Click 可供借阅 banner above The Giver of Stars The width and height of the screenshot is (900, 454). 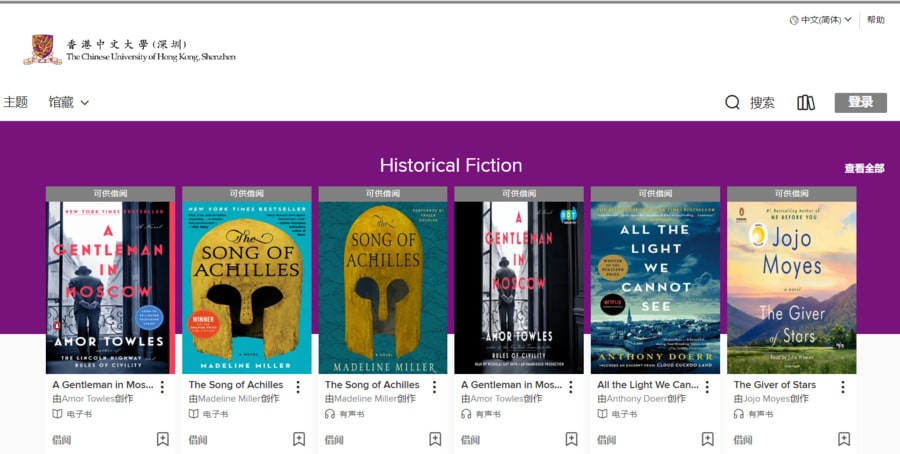(x=792, y=194)
